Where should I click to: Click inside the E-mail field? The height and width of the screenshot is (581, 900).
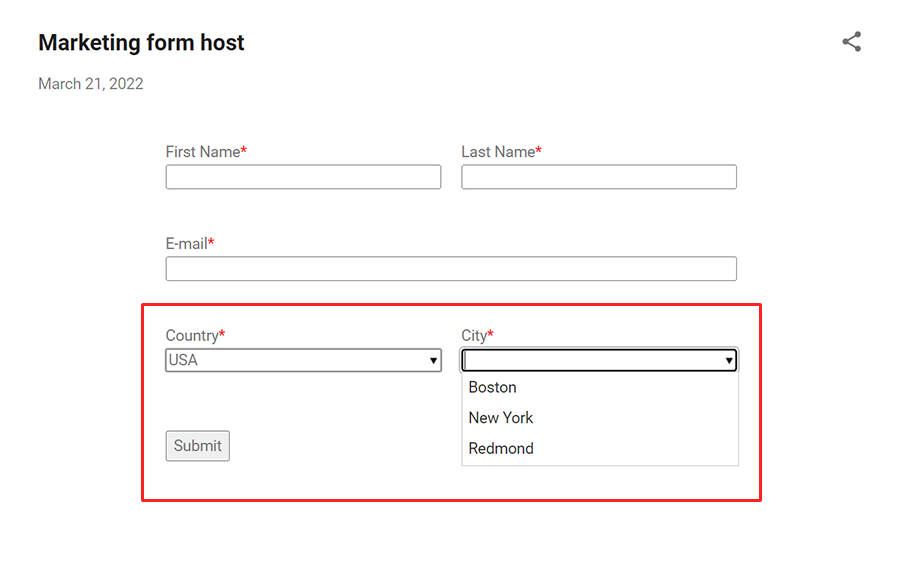pyautogui.click(x=450, y=268)
